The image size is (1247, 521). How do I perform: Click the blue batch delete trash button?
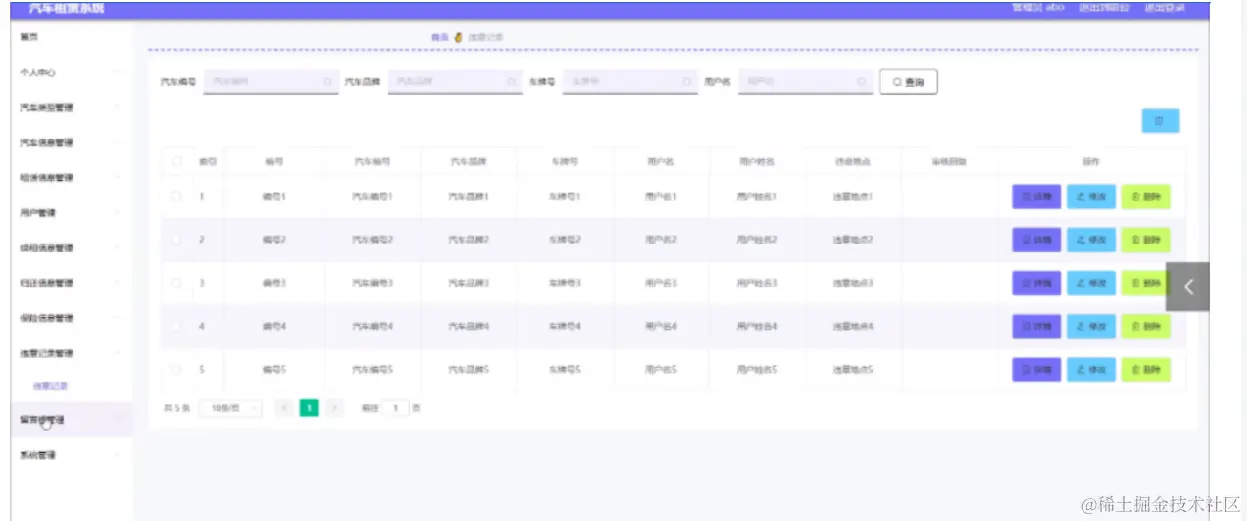coord(1160,121)
